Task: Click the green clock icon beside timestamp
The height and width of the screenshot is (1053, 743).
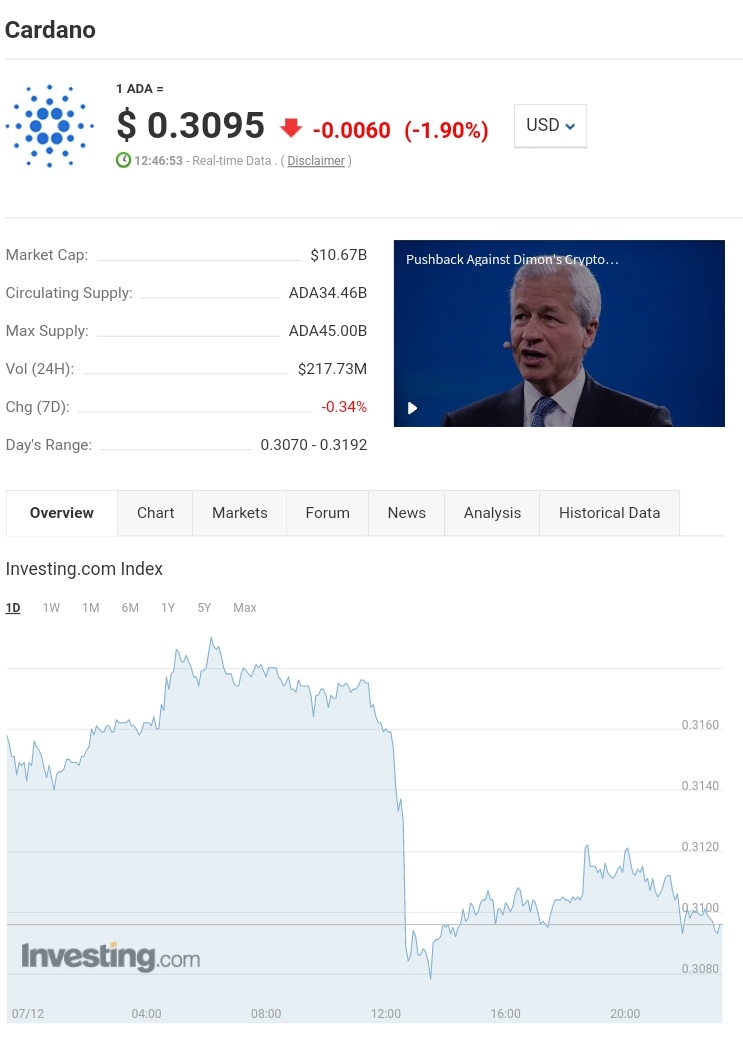Action: [124, 160]
